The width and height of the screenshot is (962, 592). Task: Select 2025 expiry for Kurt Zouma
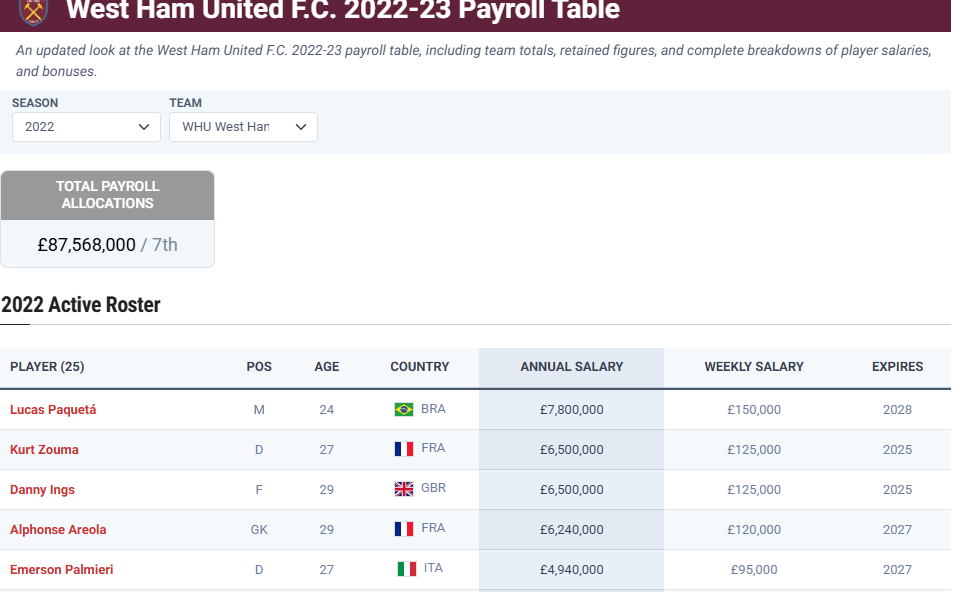point(898,450)
